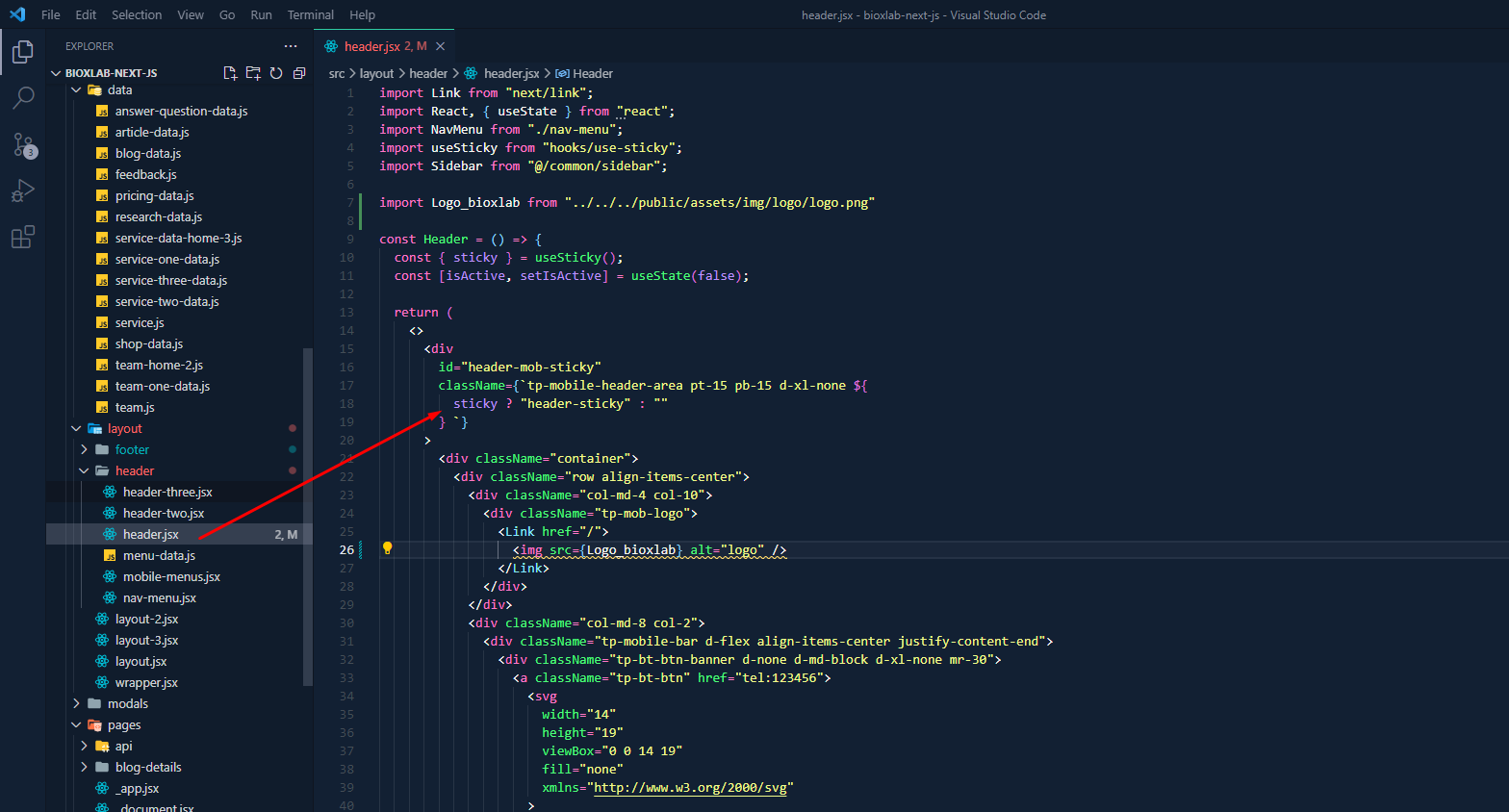
Task: Open nav-menu.jsx in the file tree
Action: [159, 597]
